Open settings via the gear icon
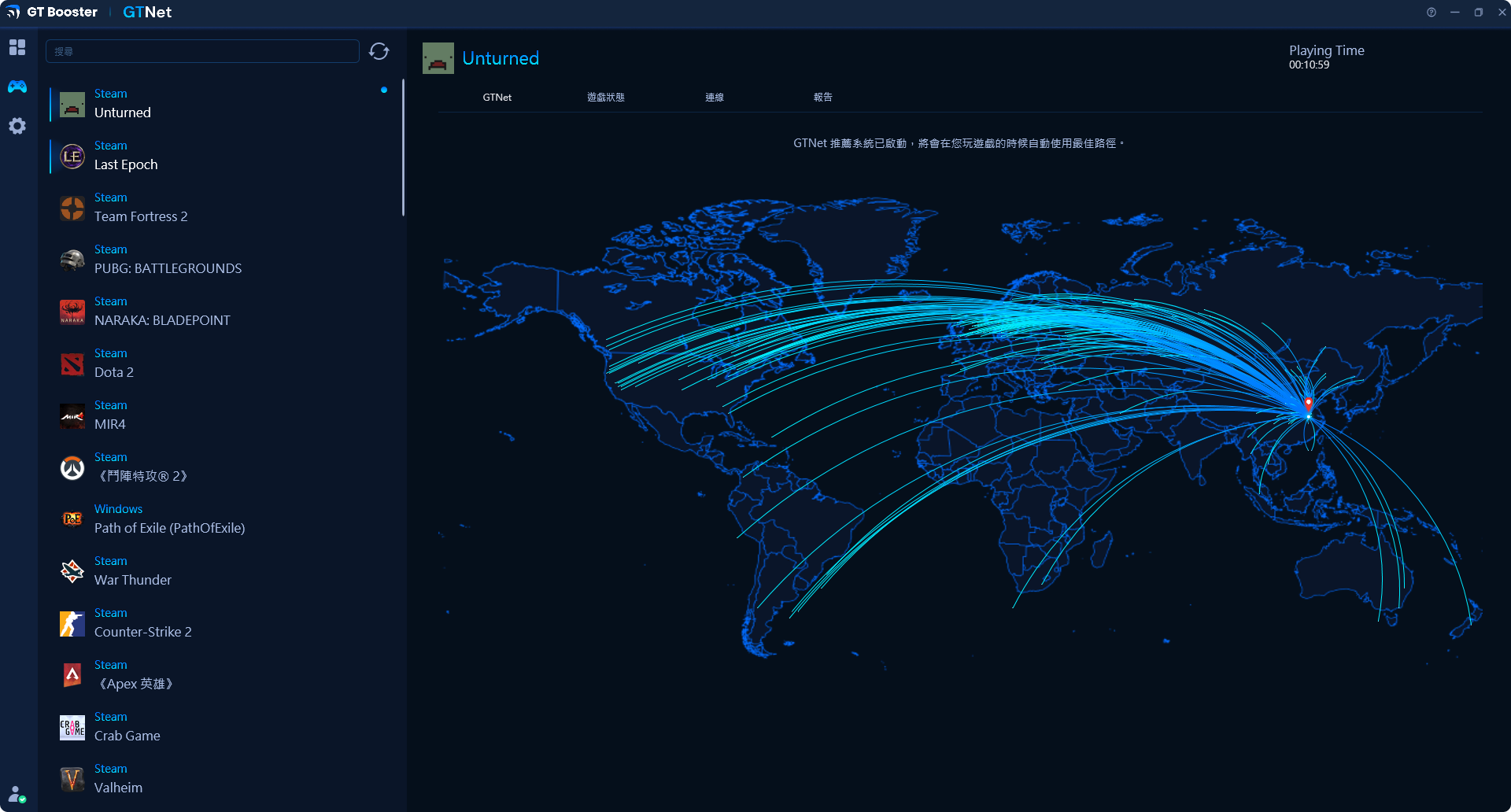The image size is (1511, 812). [x=17, y=126]
